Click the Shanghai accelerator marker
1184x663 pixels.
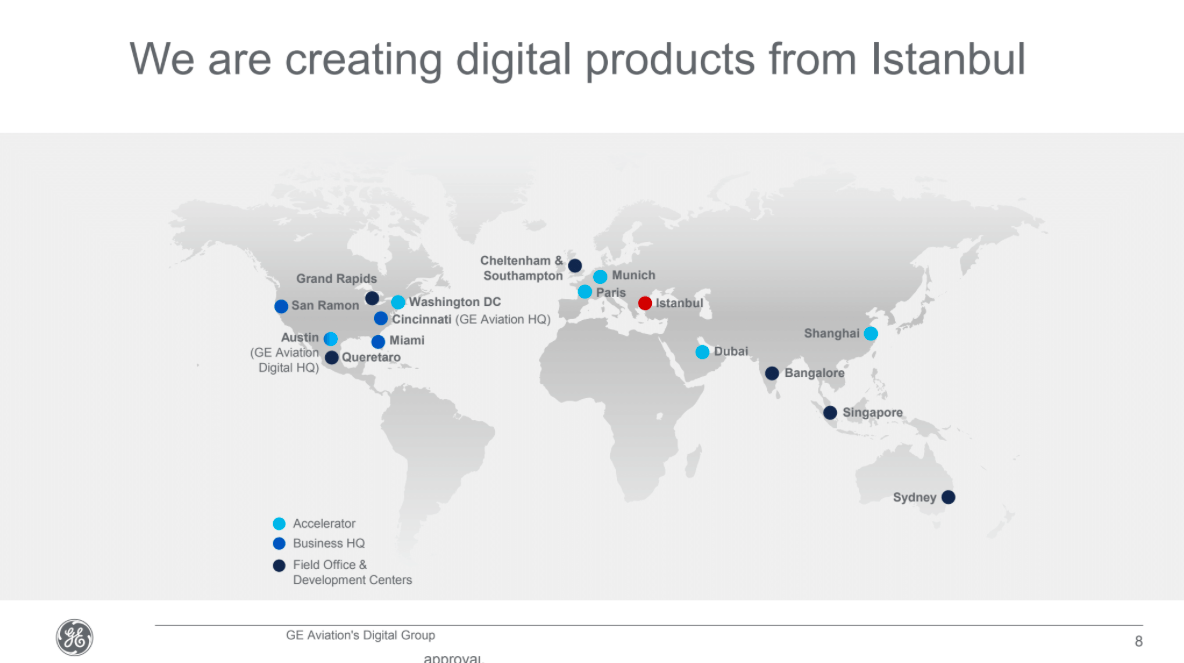click(871, 333)
